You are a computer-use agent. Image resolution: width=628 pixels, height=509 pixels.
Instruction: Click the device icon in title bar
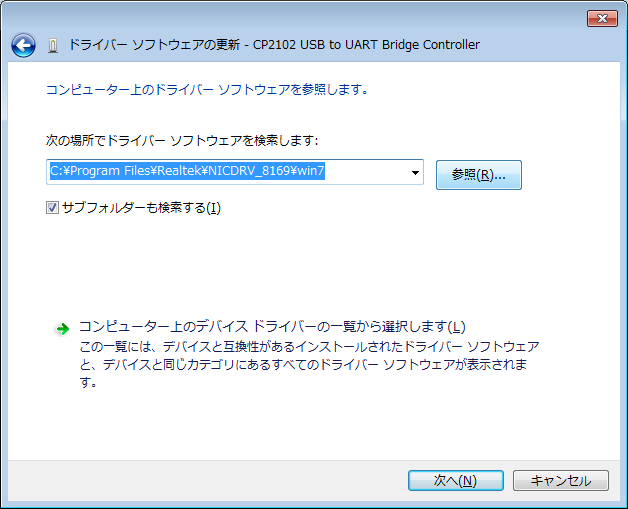[x=52, y=45]
